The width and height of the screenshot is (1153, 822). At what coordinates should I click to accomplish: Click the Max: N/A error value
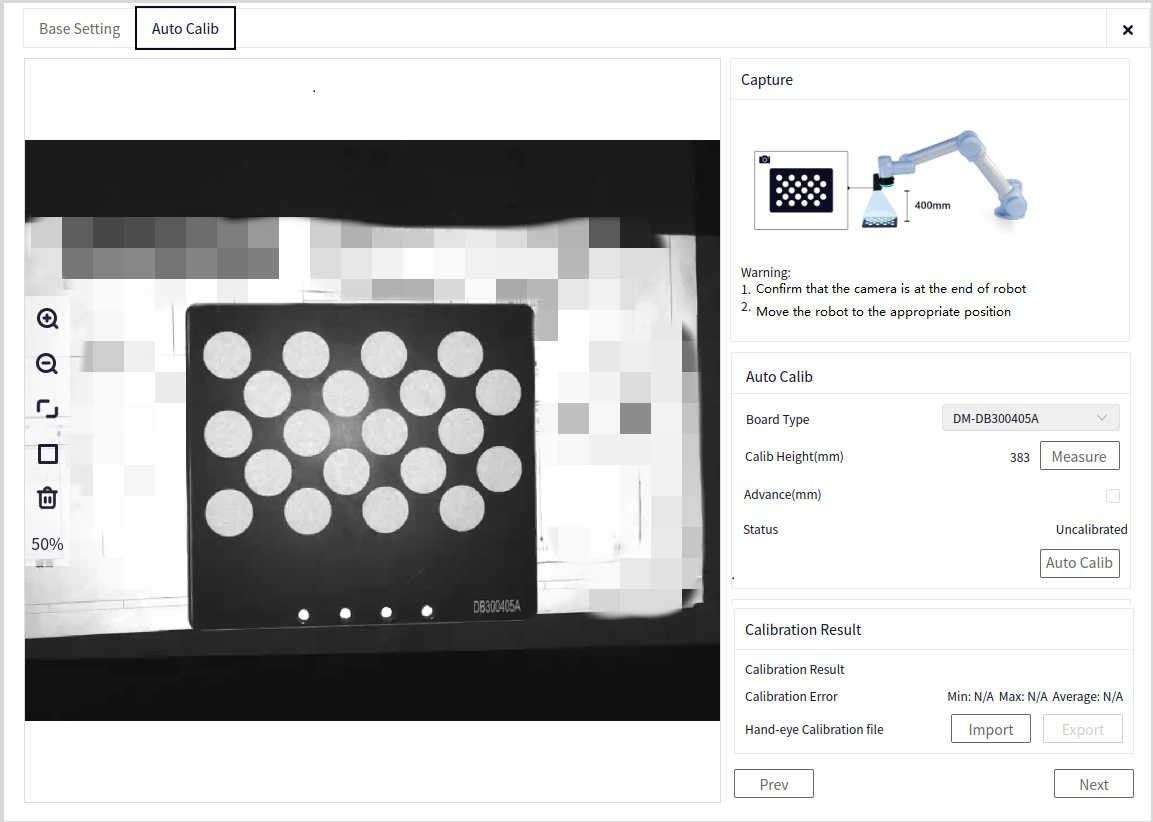click(1023, 696)
